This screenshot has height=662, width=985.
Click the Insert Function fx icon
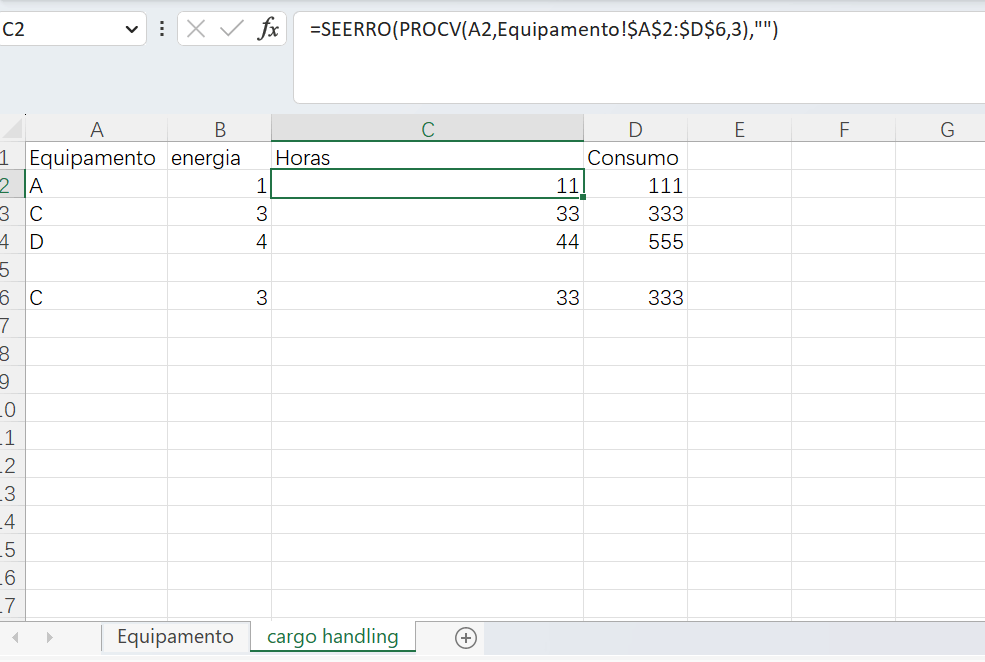pyautogui.click(x=268, y=29)
